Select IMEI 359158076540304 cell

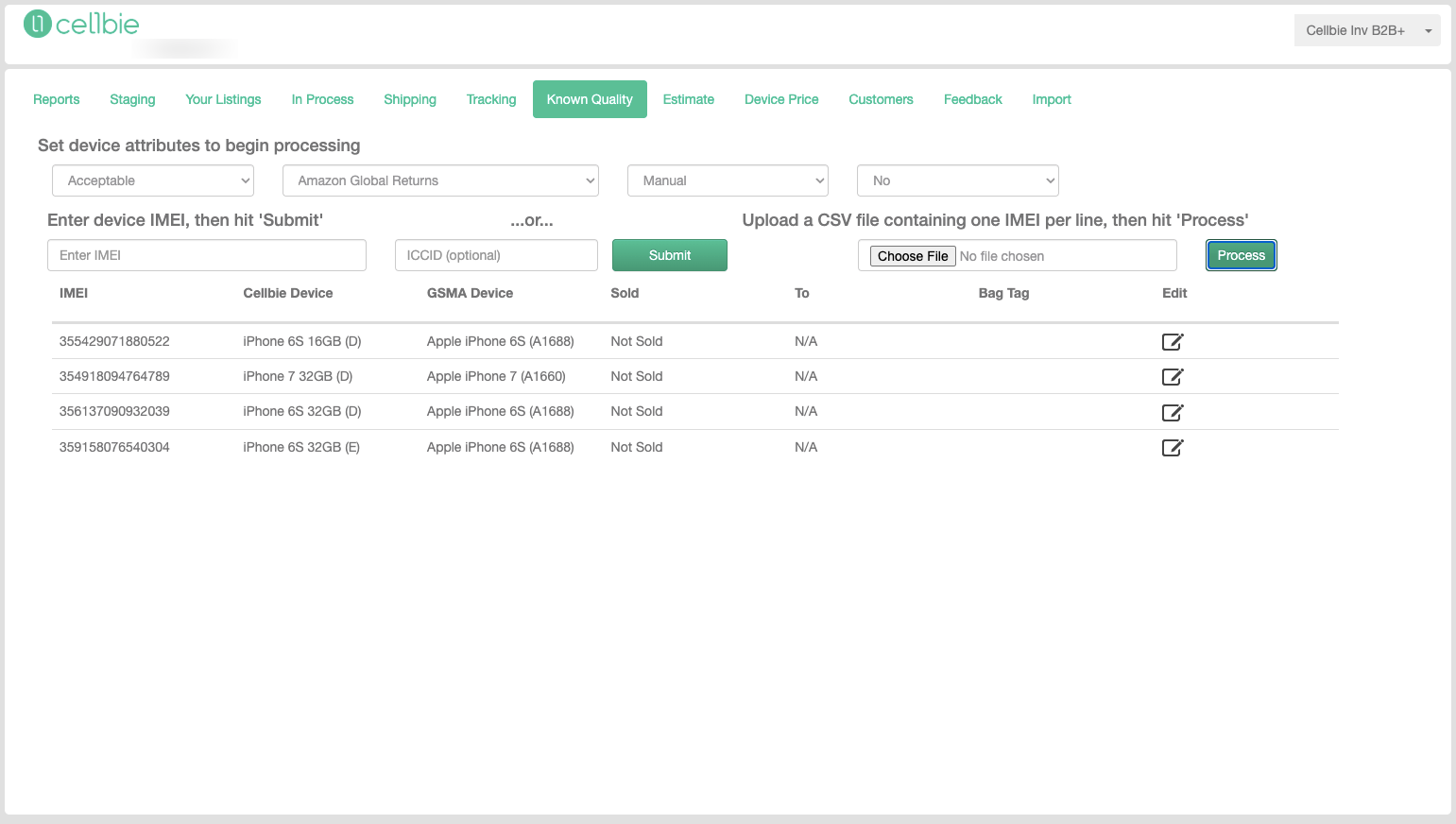[x=114, y=447]
